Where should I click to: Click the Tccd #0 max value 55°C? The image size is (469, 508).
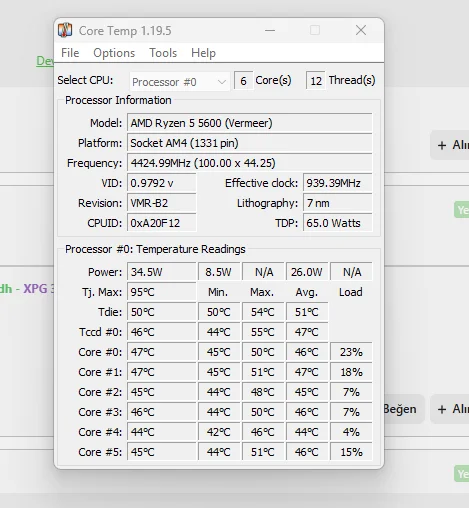pyautogui.click(x=263, y=332)
